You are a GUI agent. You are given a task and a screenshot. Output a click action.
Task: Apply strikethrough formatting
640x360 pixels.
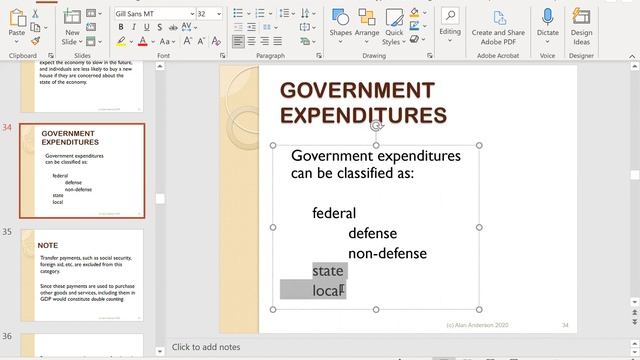173,27
